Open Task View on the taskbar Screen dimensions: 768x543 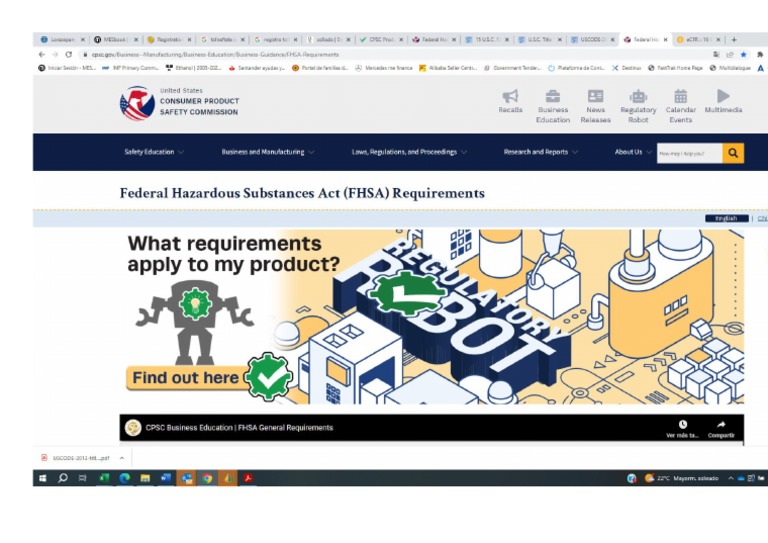pos(82,478)
